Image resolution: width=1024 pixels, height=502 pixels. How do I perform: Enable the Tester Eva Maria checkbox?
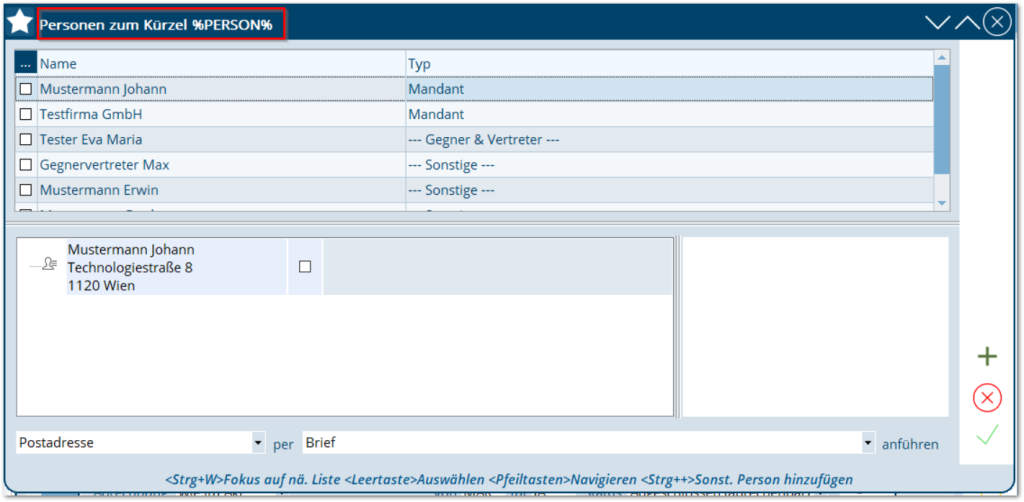[x=26, y=140]
